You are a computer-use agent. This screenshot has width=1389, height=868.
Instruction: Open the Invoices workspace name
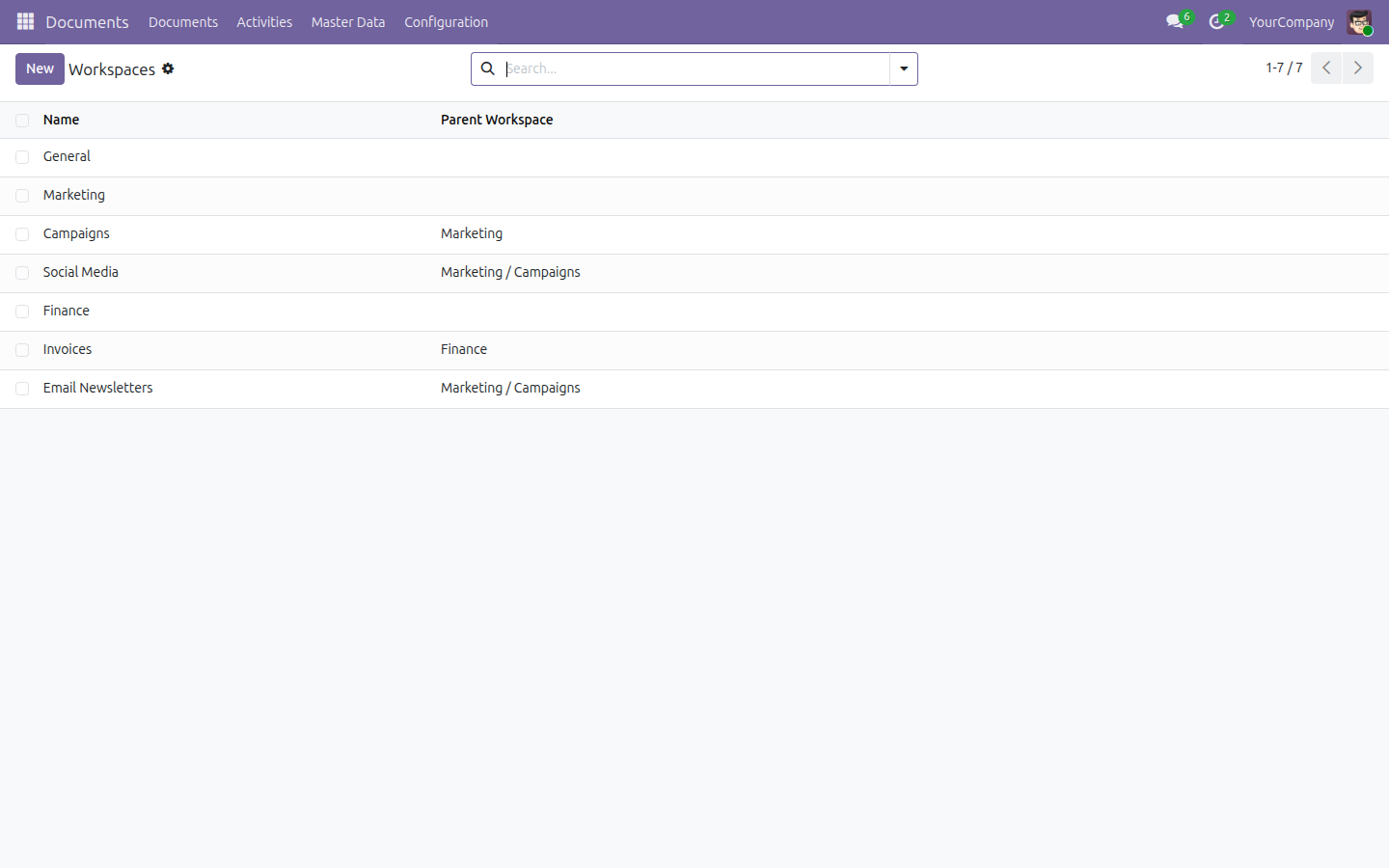click(x=68, y=349)
